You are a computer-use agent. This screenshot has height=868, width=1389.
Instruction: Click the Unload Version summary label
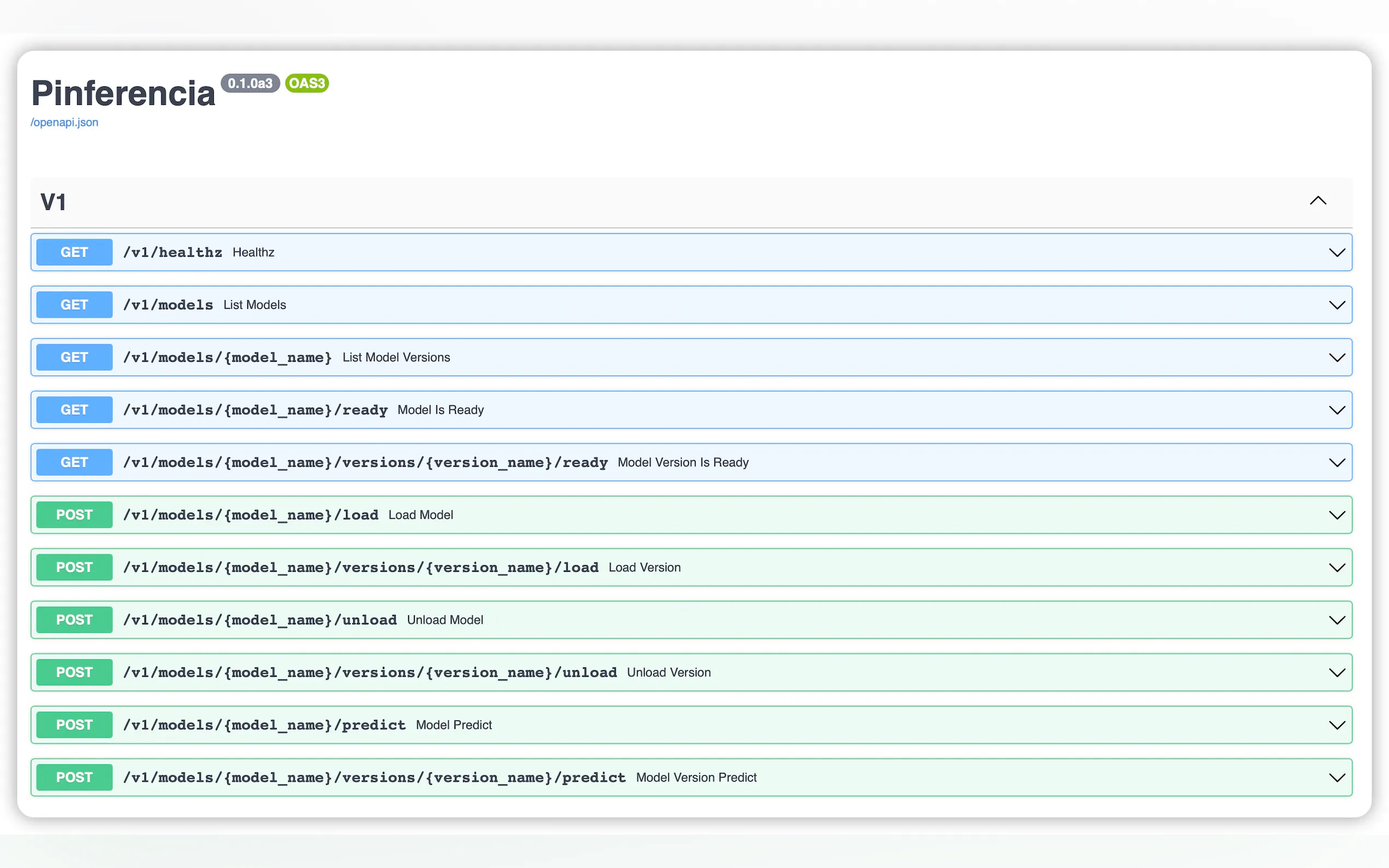(x=669, y=673)
